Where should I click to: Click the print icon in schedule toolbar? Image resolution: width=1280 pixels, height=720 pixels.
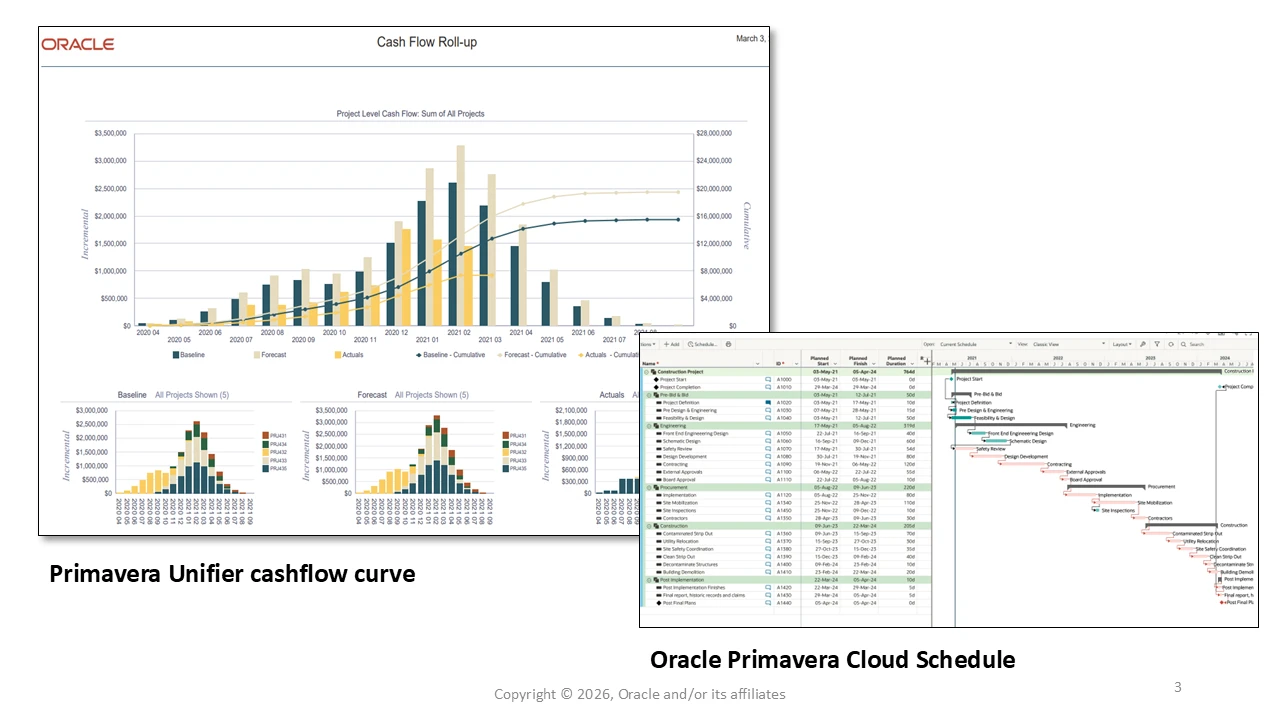point(728,344)
